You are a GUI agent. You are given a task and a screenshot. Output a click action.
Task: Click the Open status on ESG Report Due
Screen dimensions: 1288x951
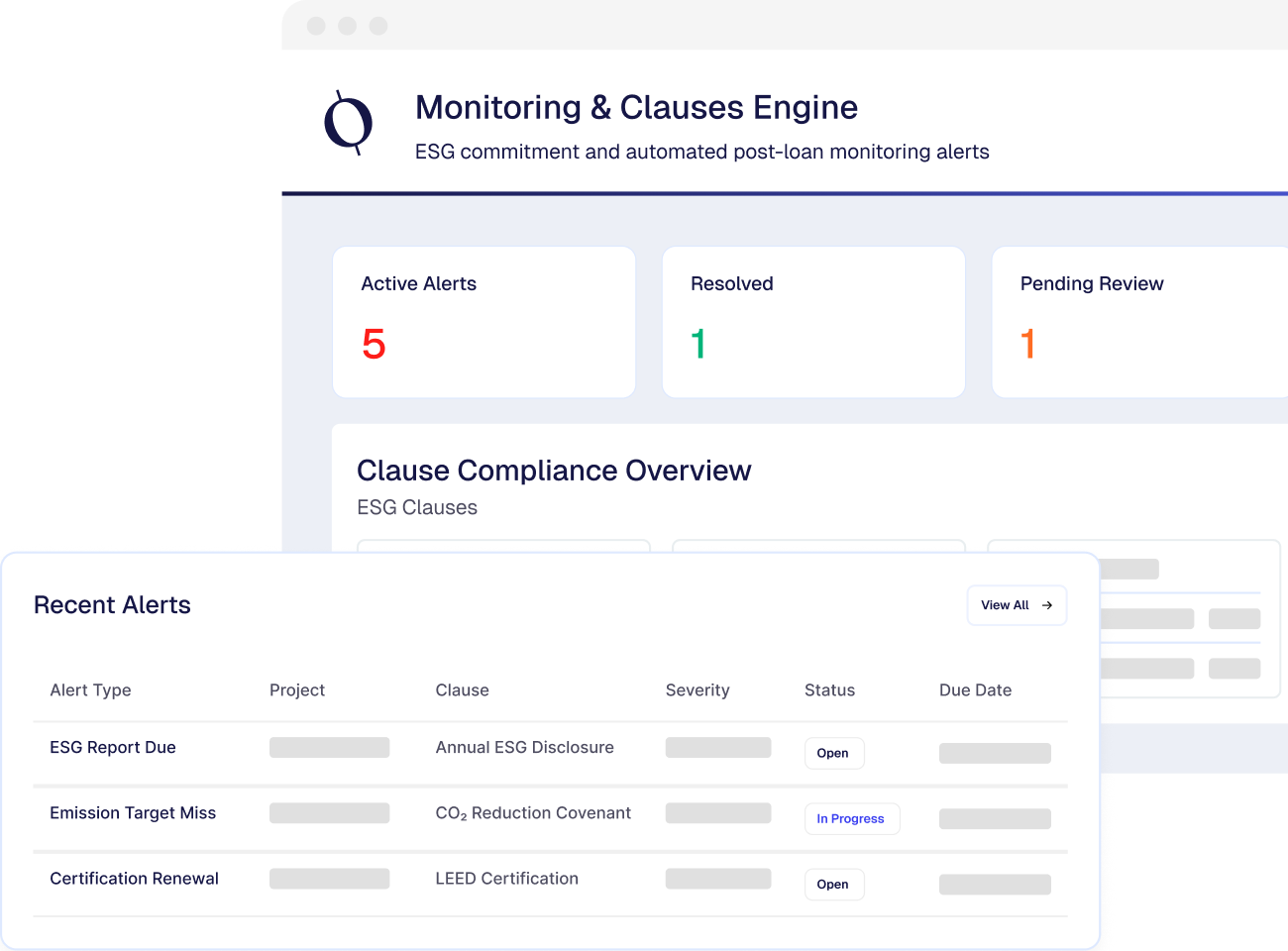pyautogui.click(x=833, y=753)
